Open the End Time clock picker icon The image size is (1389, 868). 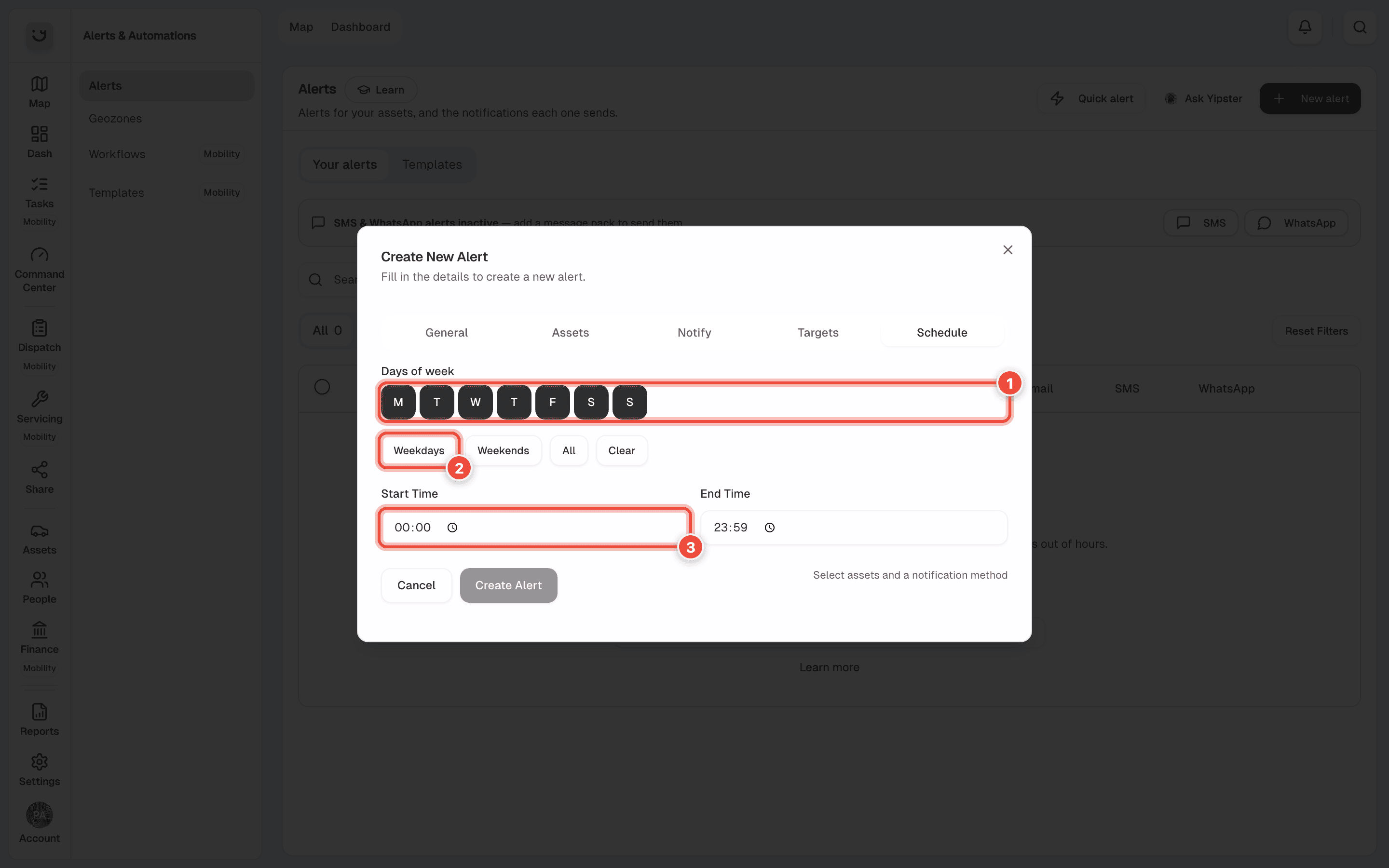click(770, 528)
